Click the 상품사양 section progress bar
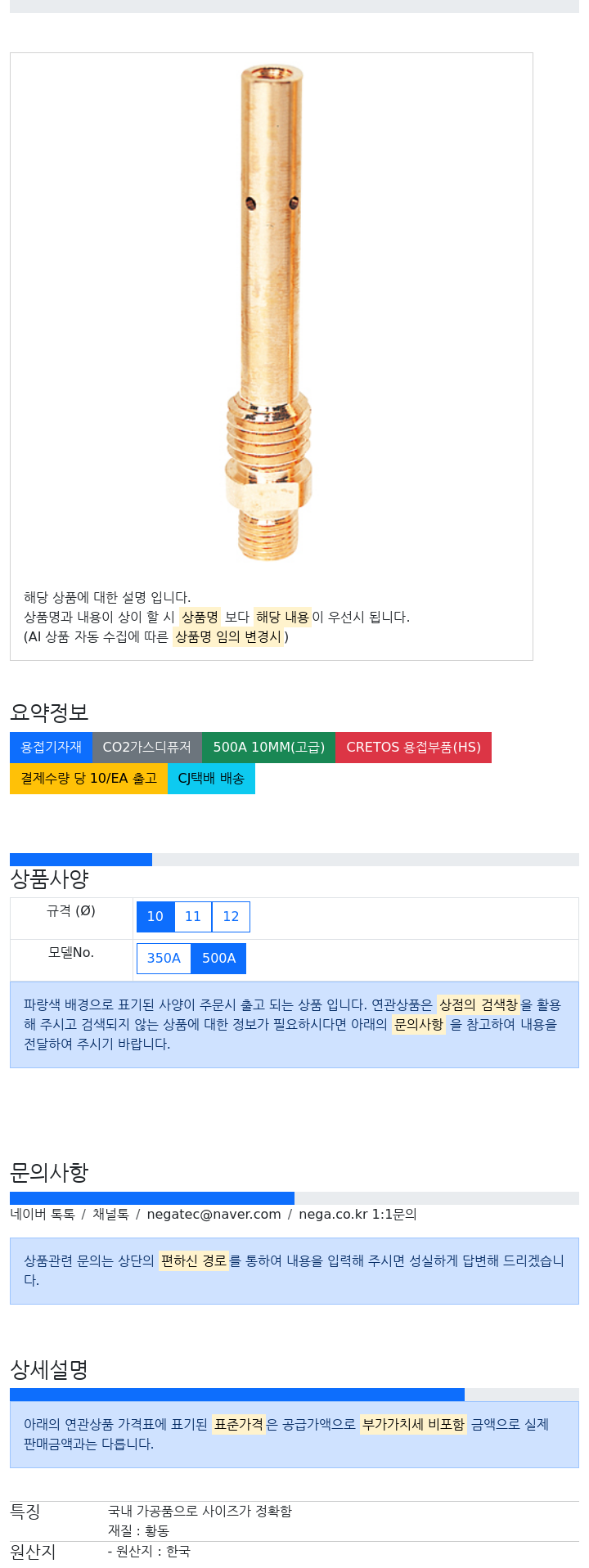 [x=294, y=860]
